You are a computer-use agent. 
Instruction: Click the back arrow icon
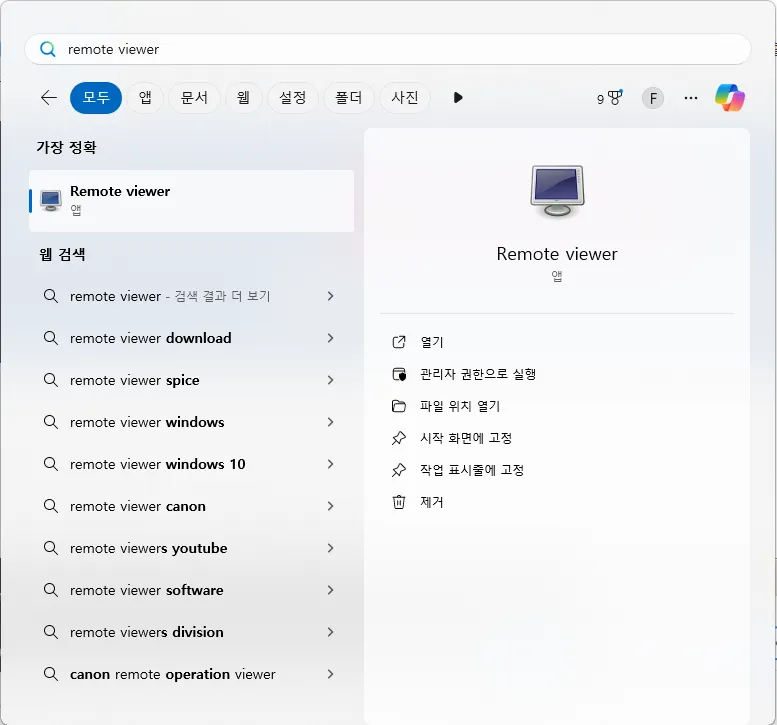click(49, 98)
